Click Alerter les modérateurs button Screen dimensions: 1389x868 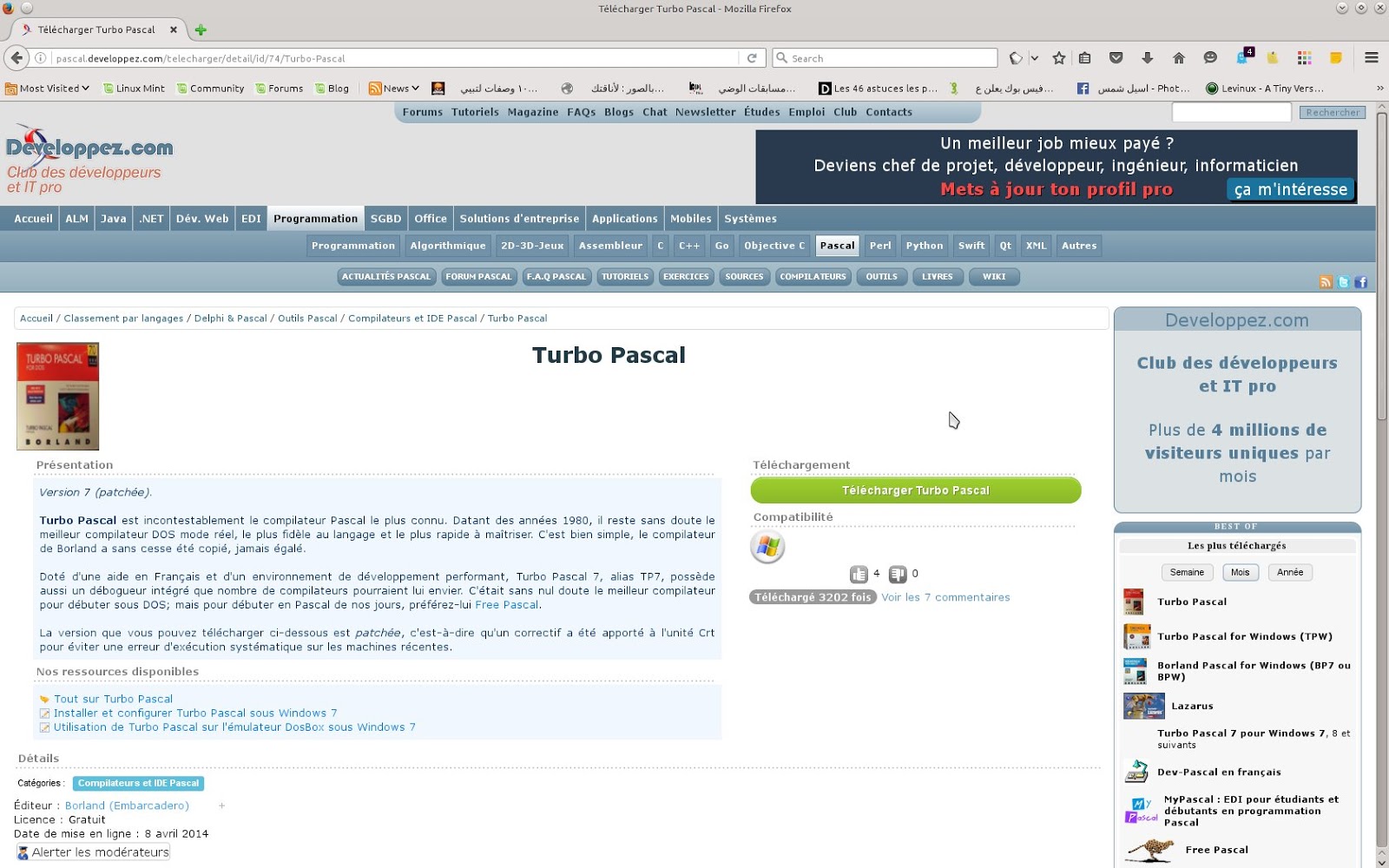coord(93,852)
